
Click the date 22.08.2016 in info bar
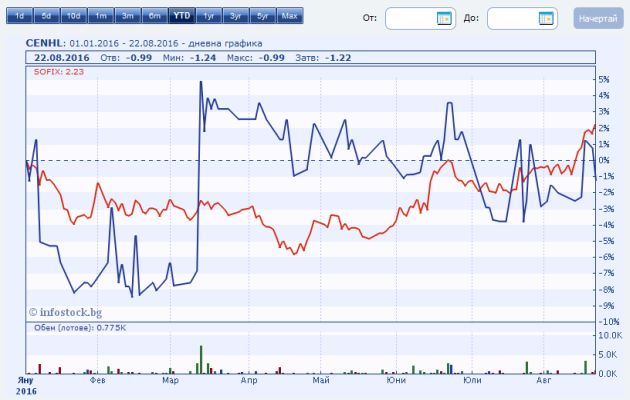click(x=62, y=58)
